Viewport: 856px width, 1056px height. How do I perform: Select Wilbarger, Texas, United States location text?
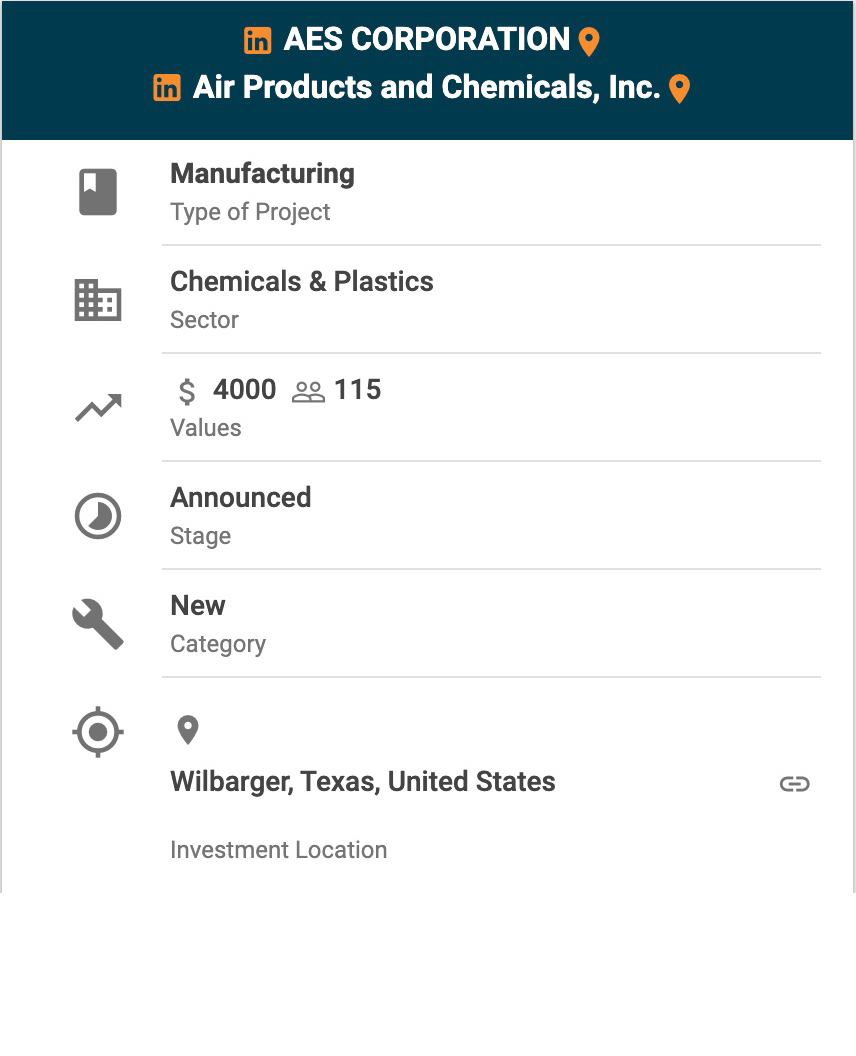pyautogui.click(x=363, y=782)
